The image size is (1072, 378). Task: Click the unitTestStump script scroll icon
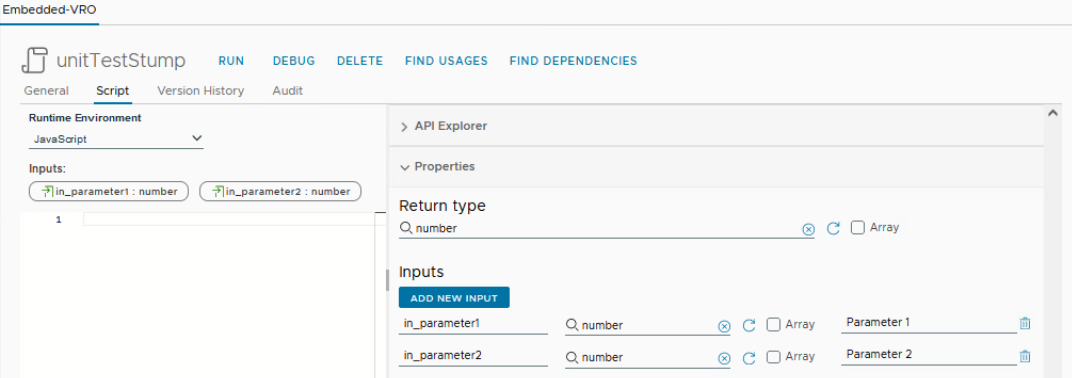click(34, 60)
